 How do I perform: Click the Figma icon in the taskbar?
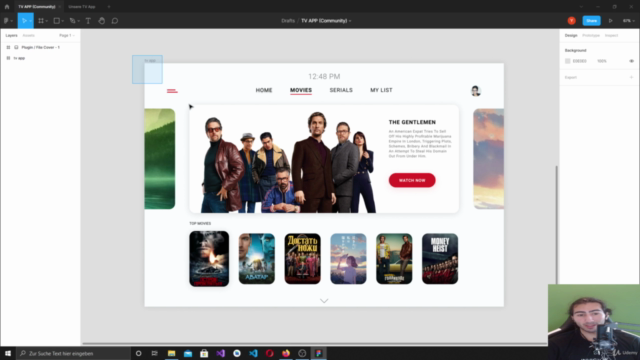(318, 353)
